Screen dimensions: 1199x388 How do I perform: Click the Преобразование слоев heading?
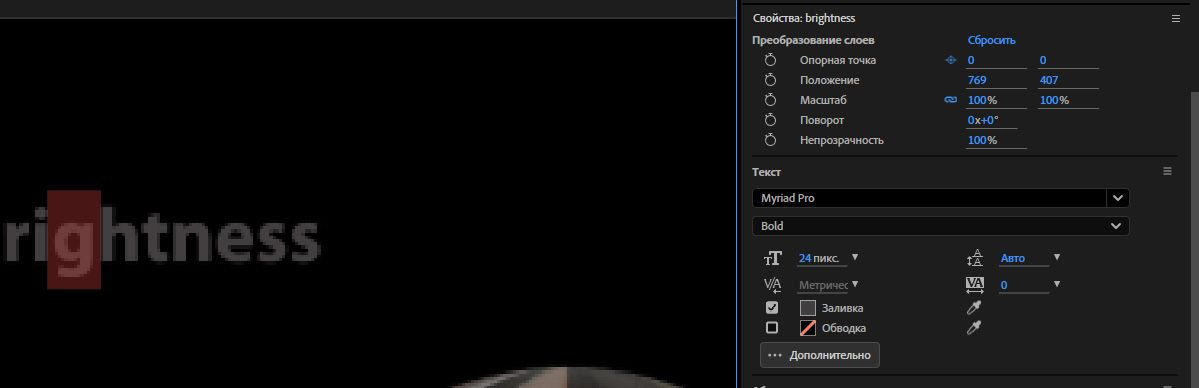coord(813,40)
